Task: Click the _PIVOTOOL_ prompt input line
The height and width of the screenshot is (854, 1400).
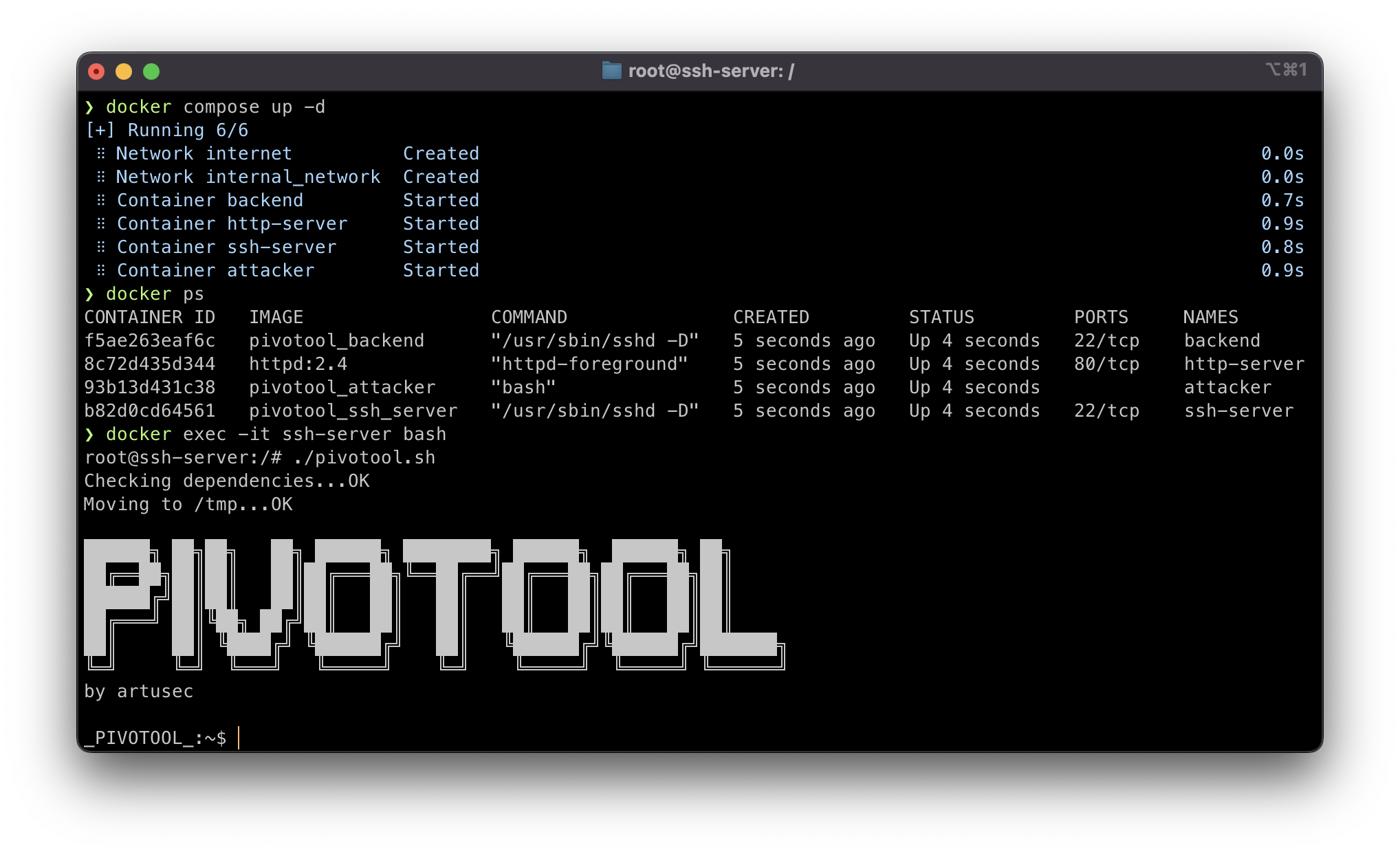Action: [238, 738]
